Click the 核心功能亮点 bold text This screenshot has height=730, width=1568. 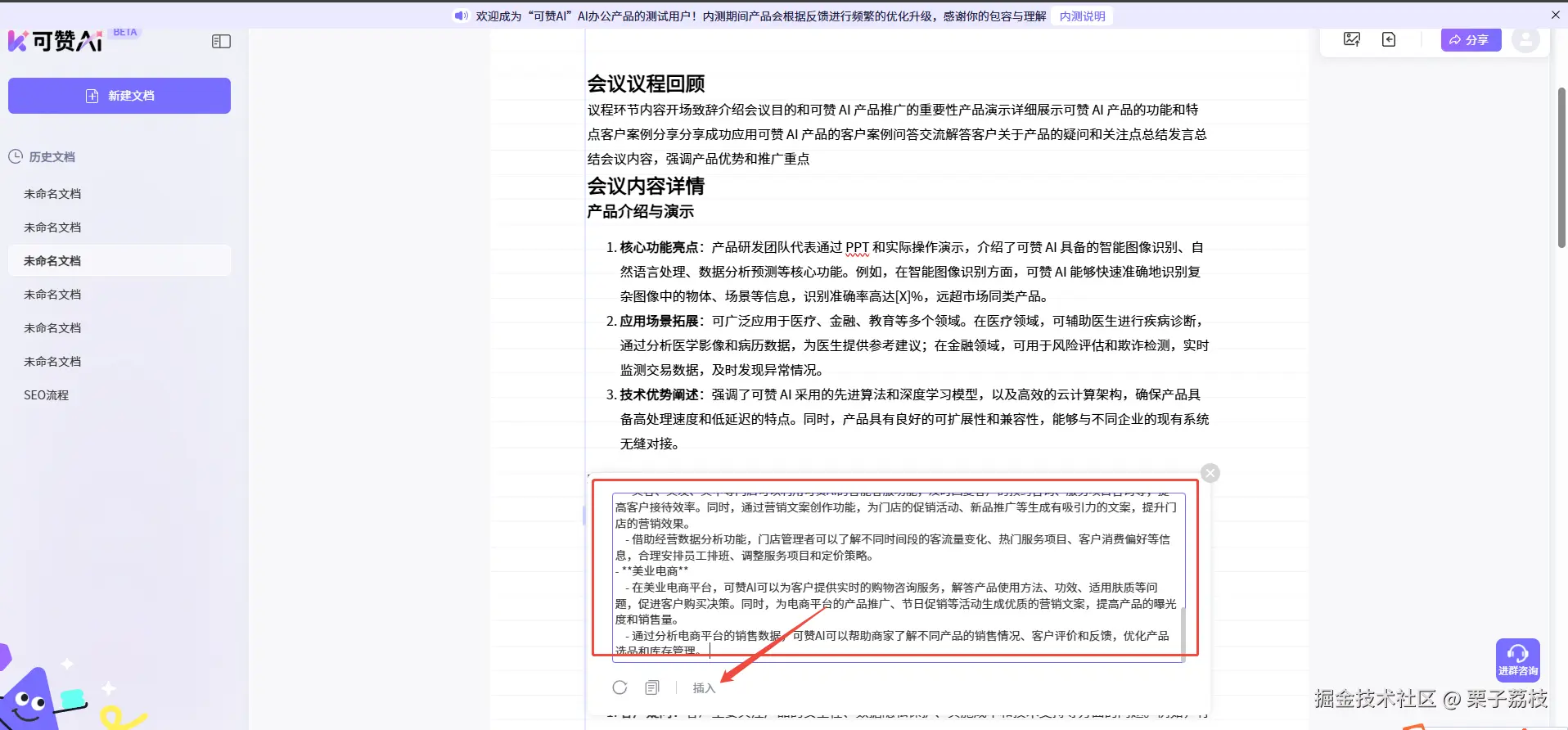659,247
